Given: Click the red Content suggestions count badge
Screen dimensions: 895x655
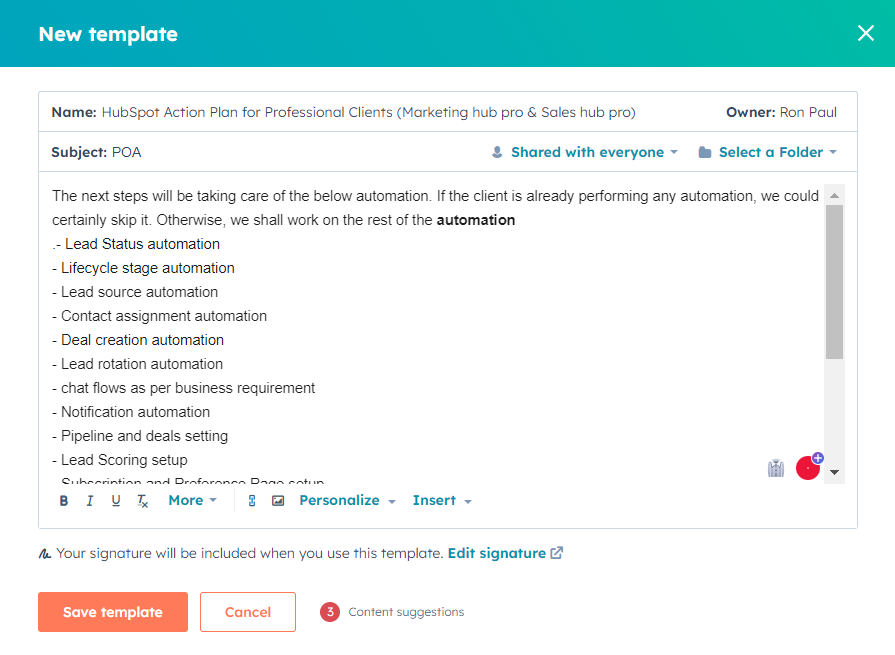Looking at the screenshot, I should [x=330, y=611].
